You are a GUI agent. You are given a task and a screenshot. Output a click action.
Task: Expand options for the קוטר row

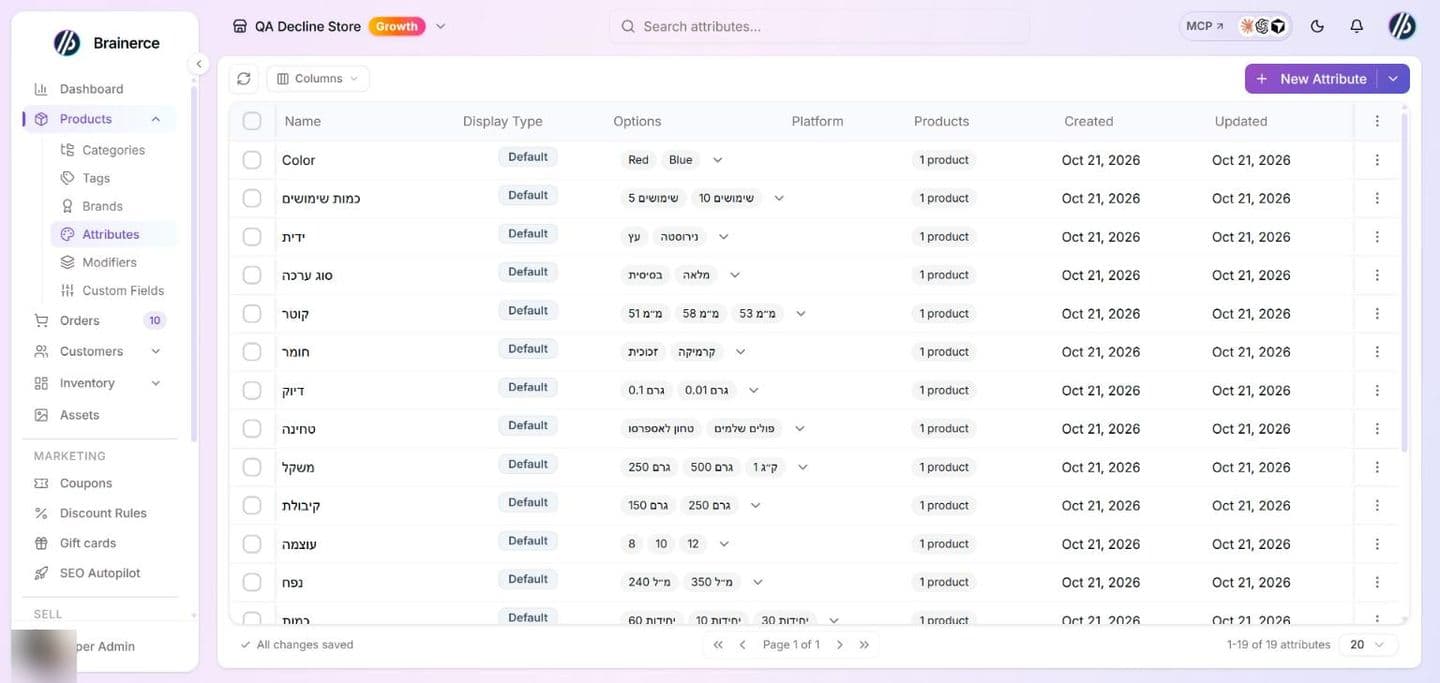[x=800, y=314]
